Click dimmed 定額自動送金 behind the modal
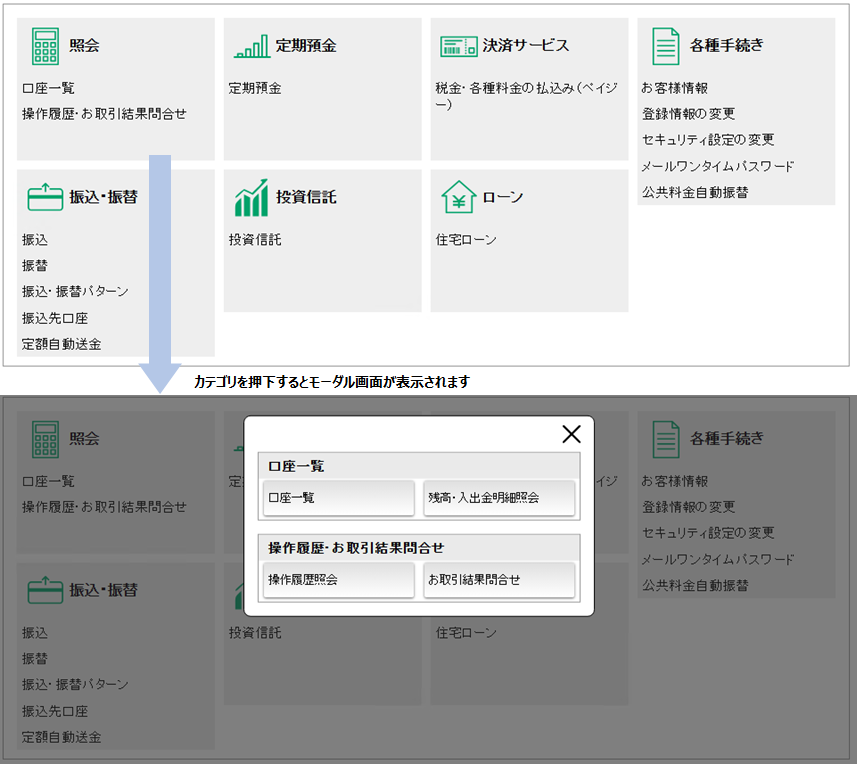This screenshot has height=764, width=857. point(61,737)
